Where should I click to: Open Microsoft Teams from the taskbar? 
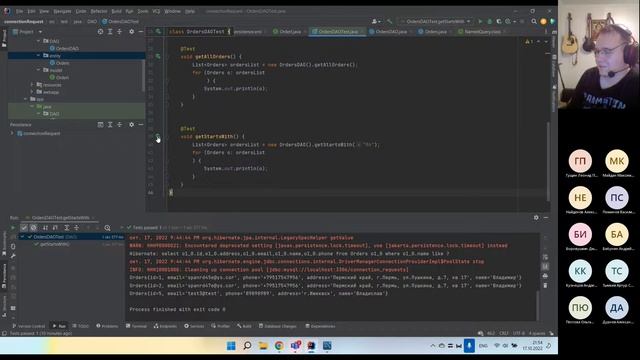[295, 346]
